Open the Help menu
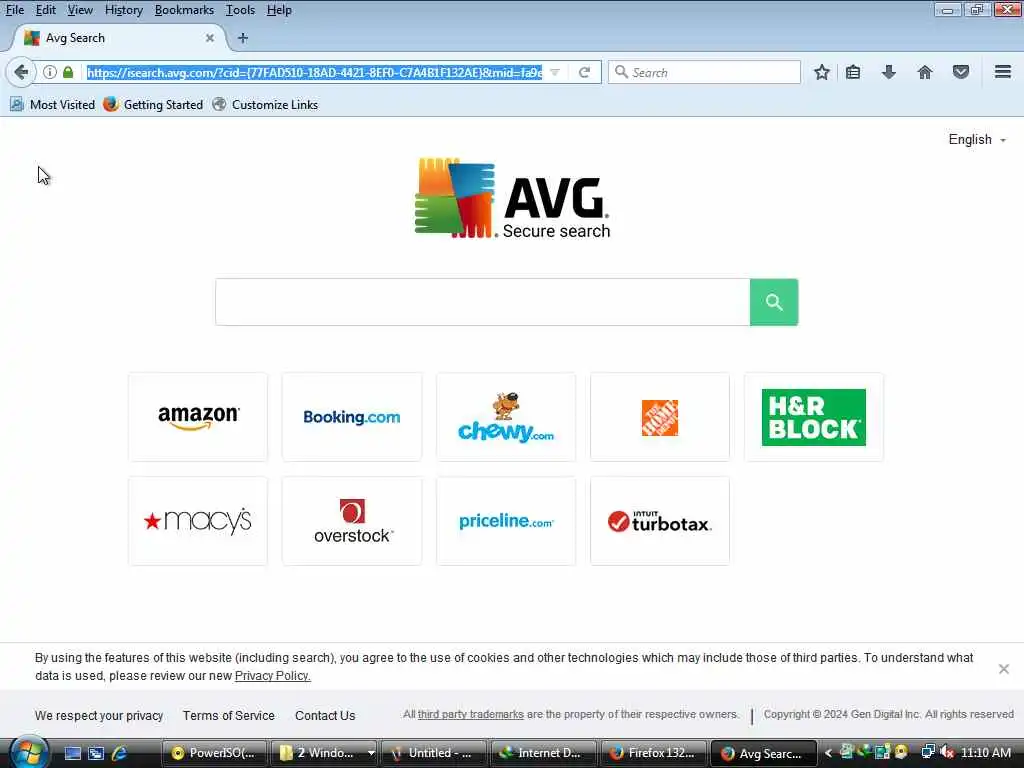Screen dimensions: 1024x768 point(279,10)
